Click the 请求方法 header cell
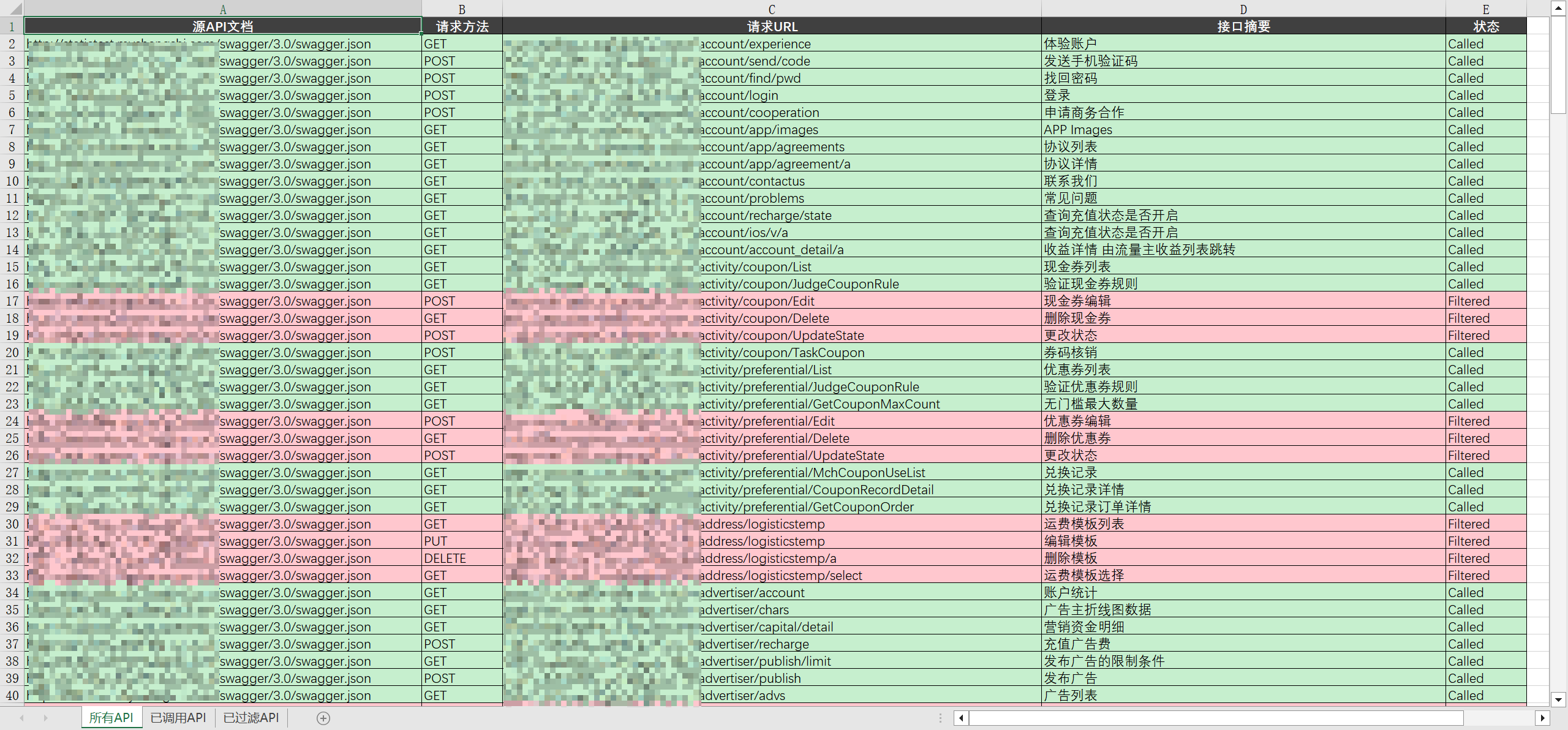This screenshot has width=1568, height=730. [x=462, y=26]
